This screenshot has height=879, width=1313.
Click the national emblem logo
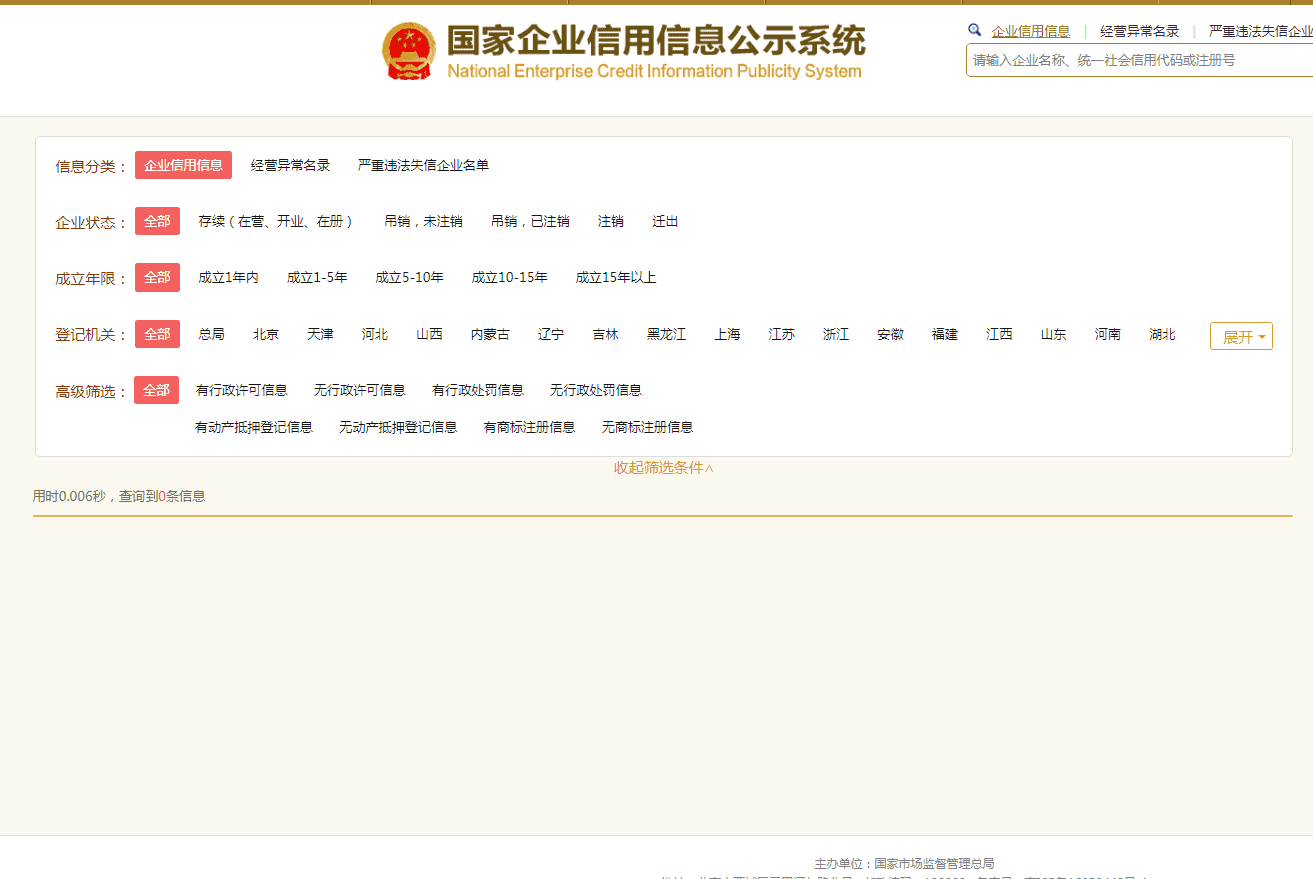pyautogui.click(x=409, y=51)
